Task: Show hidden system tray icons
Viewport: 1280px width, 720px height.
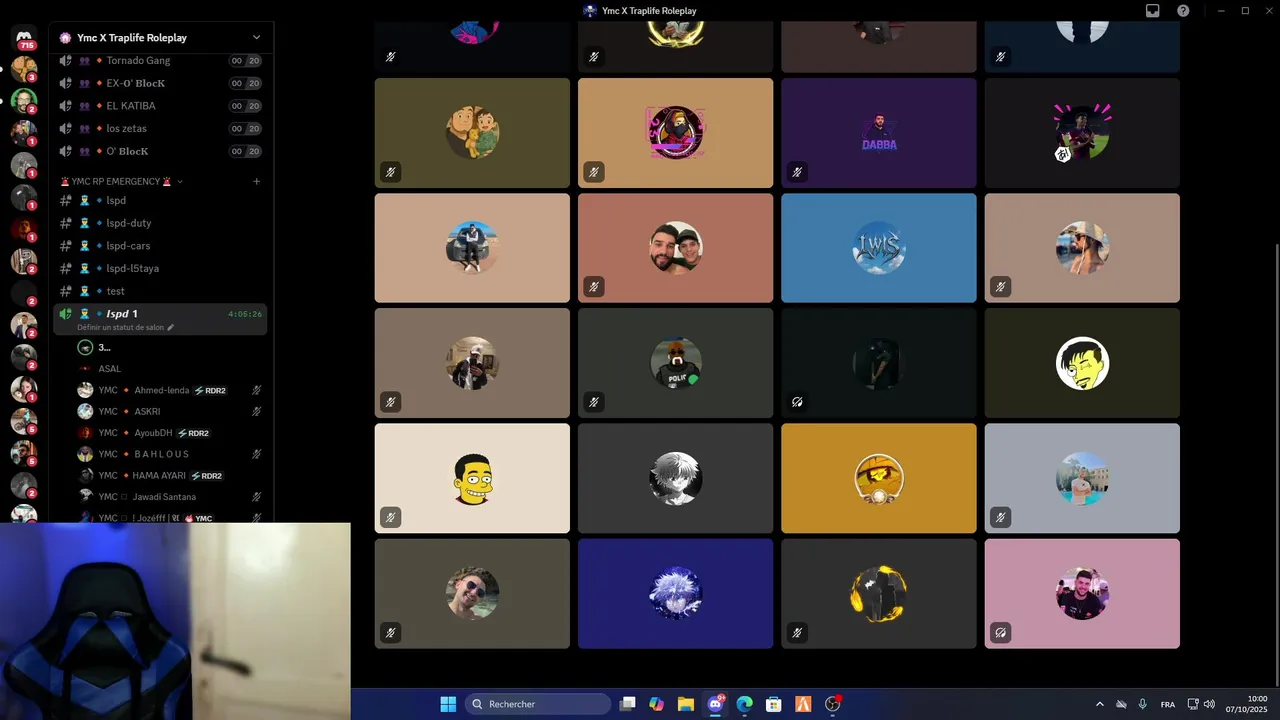Action: click(1100, 704)
